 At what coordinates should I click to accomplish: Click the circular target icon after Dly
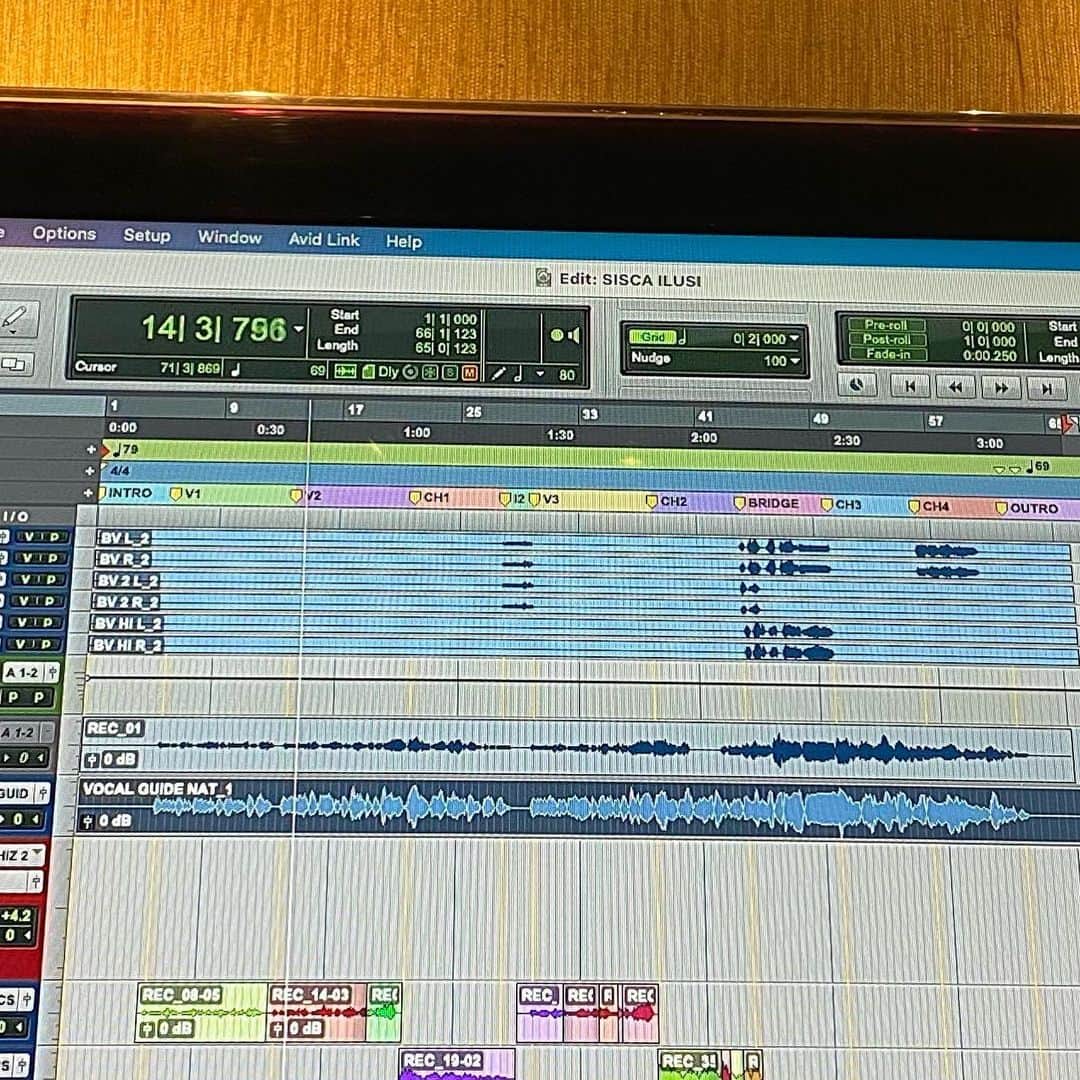coord(411,373)
